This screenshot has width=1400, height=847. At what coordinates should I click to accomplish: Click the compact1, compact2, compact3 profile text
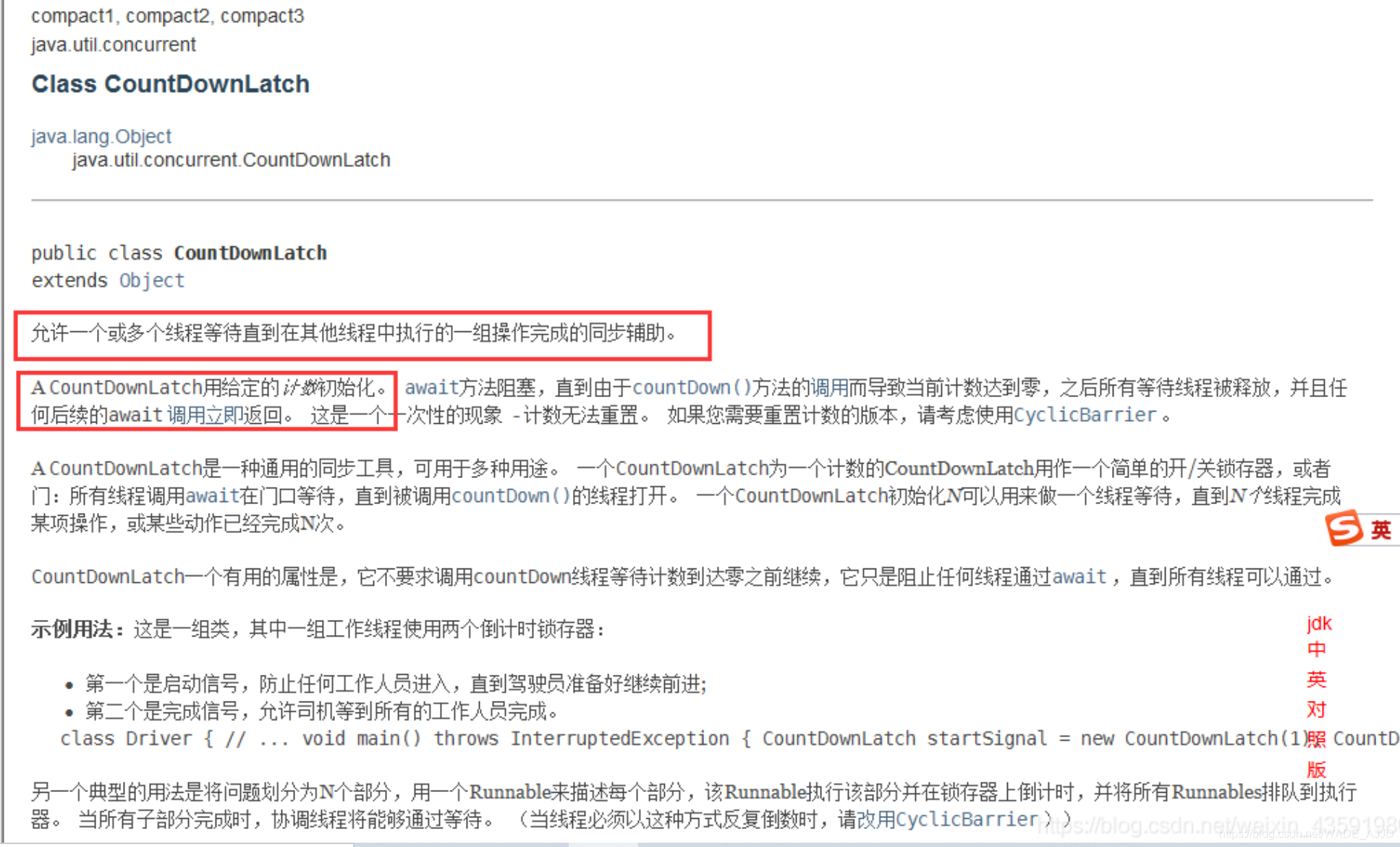coord(167,16)
